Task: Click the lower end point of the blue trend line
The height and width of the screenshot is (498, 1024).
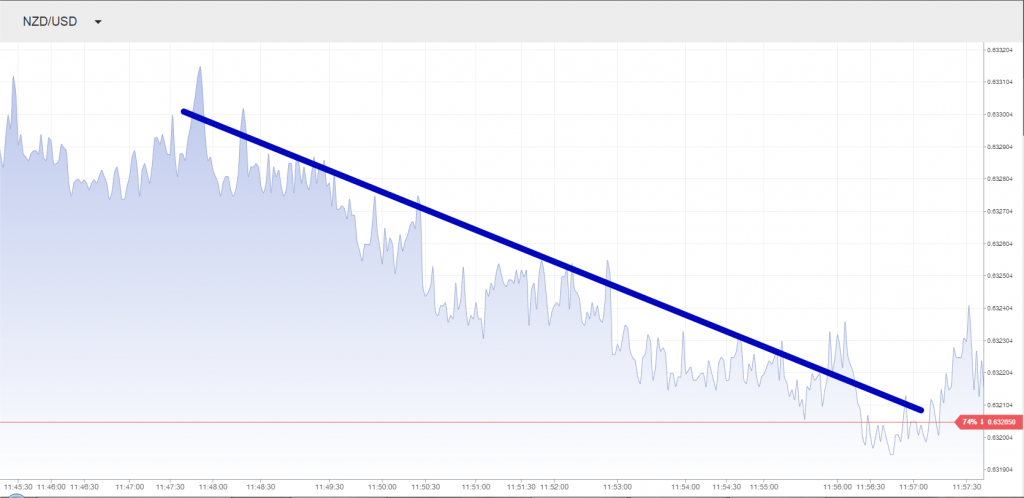Action: pos(919,409)
